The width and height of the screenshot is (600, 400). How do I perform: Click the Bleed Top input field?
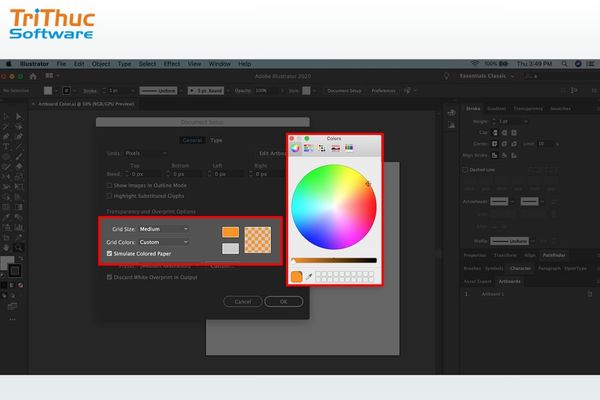point(144,174)
